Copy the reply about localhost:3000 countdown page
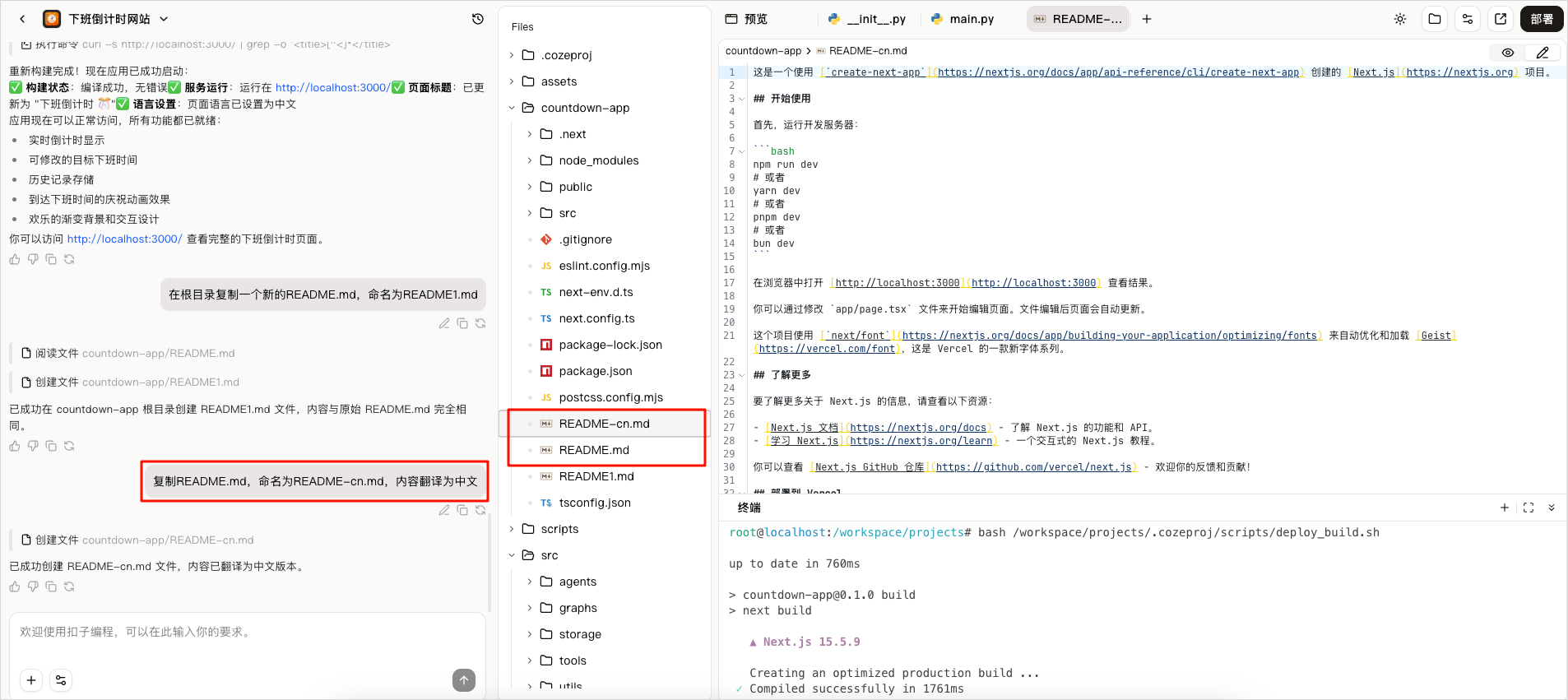The height and width of the screenshot is (700, 1568). click(x=51, y=259)
